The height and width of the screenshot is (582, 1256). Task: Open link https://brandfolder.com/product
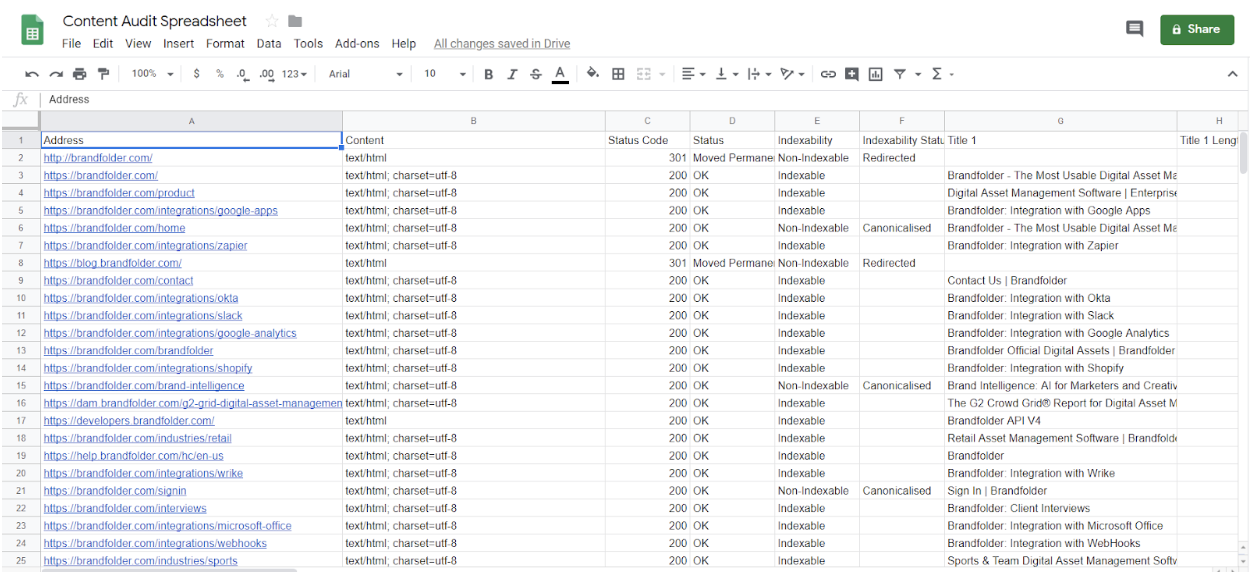click(x=119, y=193)
